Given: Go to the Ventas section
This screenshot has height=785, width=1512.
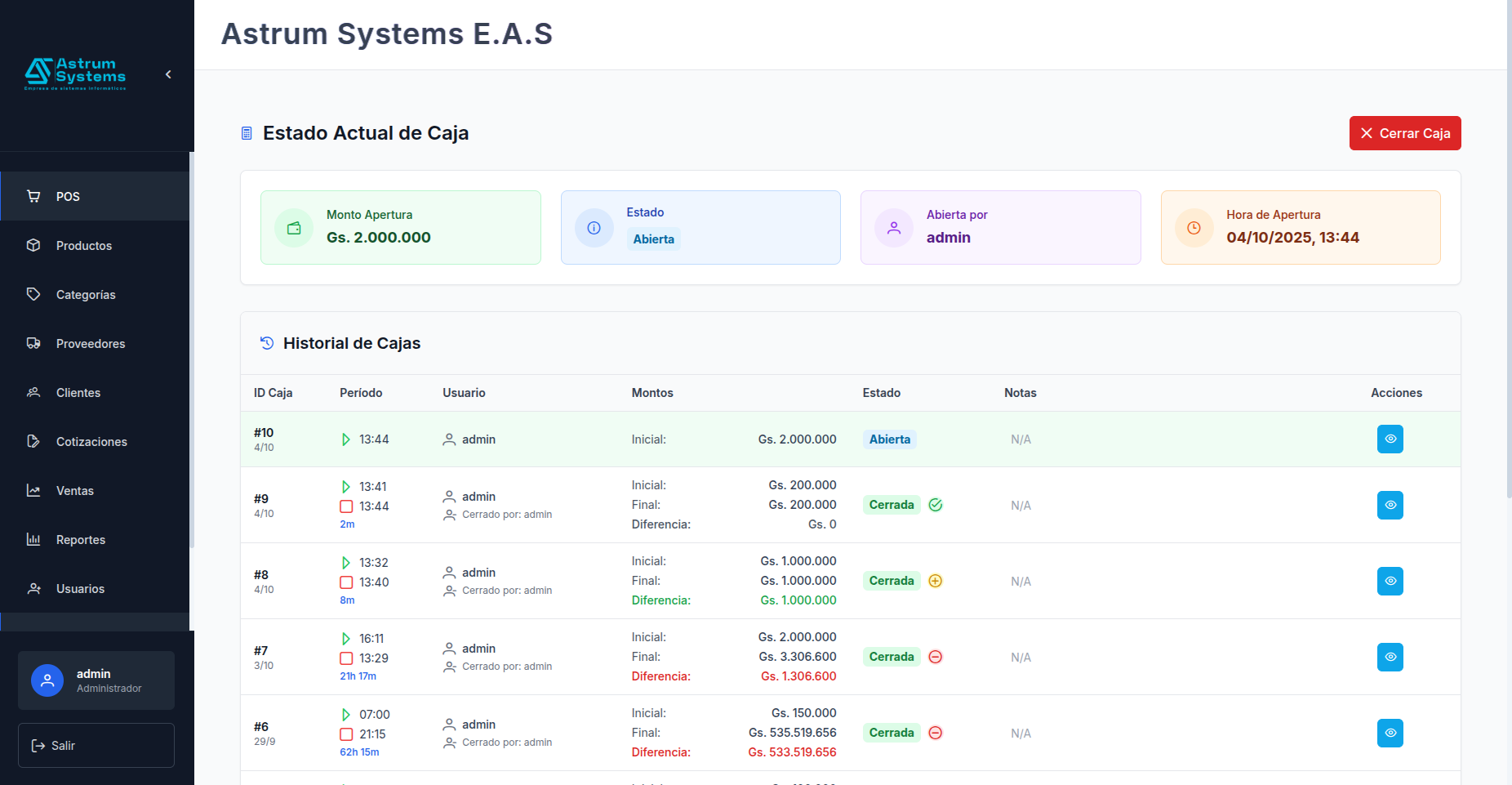Looking at the screenshot, I should click(75, 490).
